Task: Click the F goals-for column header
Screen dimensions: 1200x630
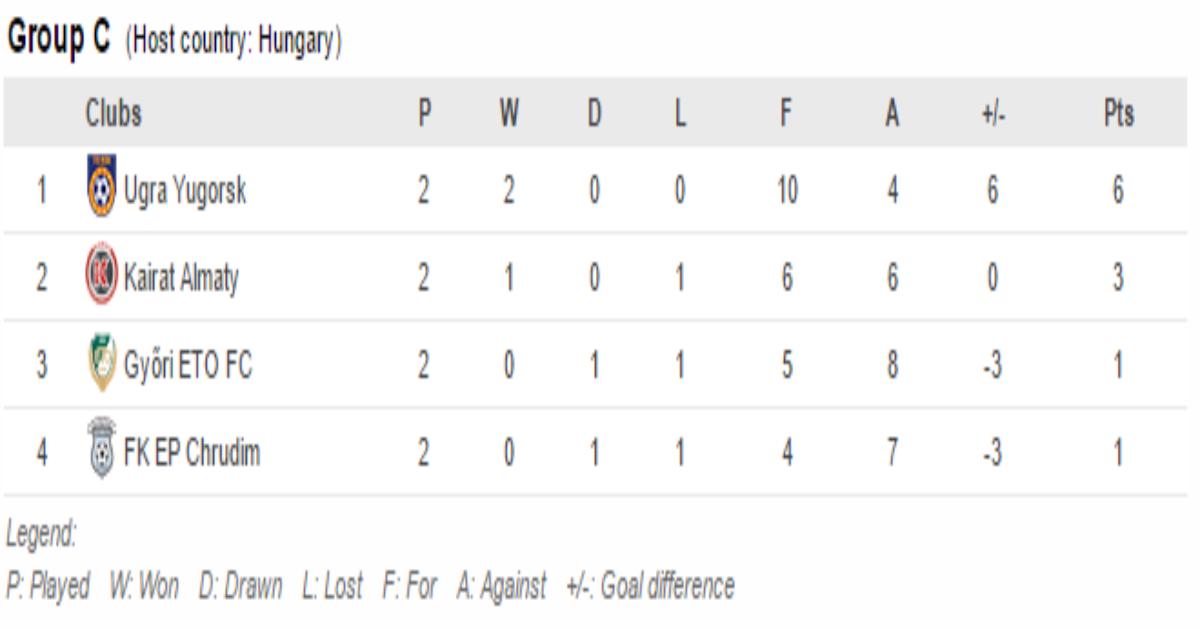Action: click(x=787, y=114)
